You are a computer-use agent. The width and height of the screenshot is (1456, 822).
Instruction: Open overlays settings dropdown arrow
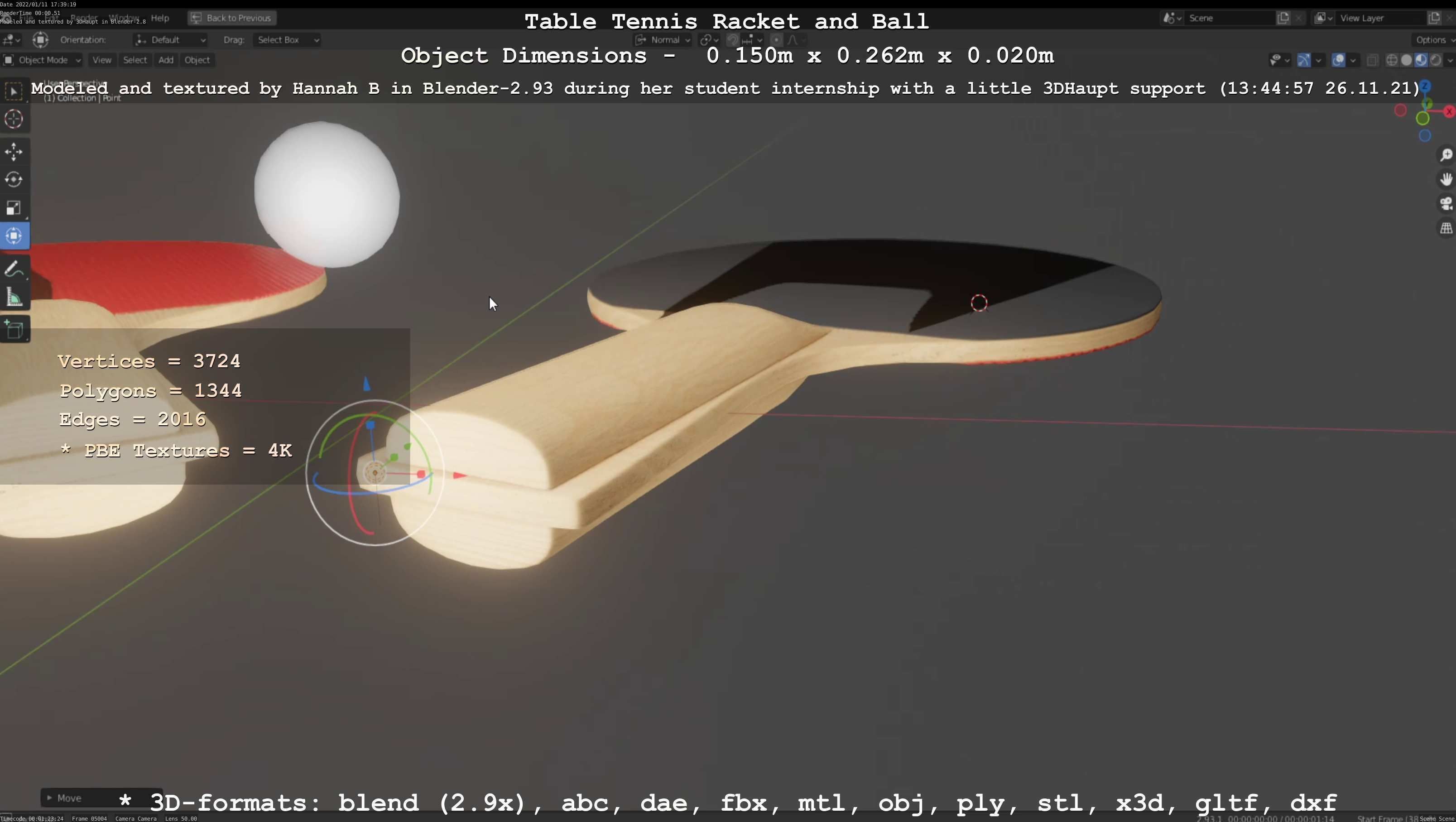point(1353,60)
